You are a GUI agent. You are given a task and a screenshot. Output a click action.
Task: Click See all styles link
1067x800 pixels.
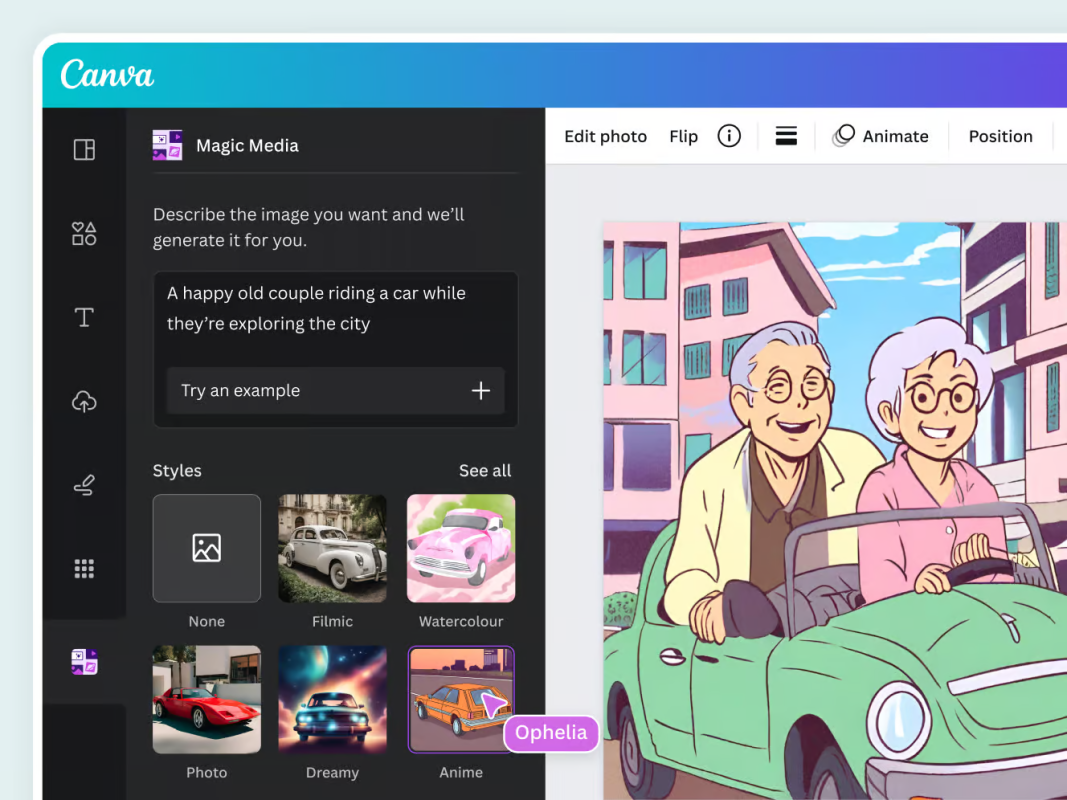click(485, 471)
